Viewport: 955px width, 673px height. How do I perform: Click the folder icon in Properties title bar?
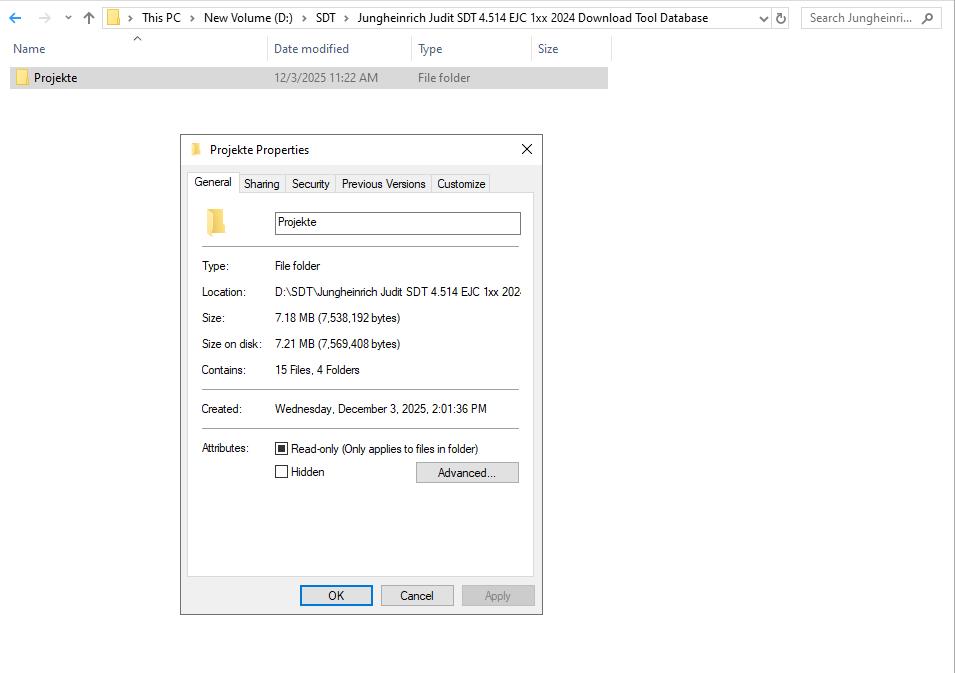pyautogui.click(x=196, y=149)
